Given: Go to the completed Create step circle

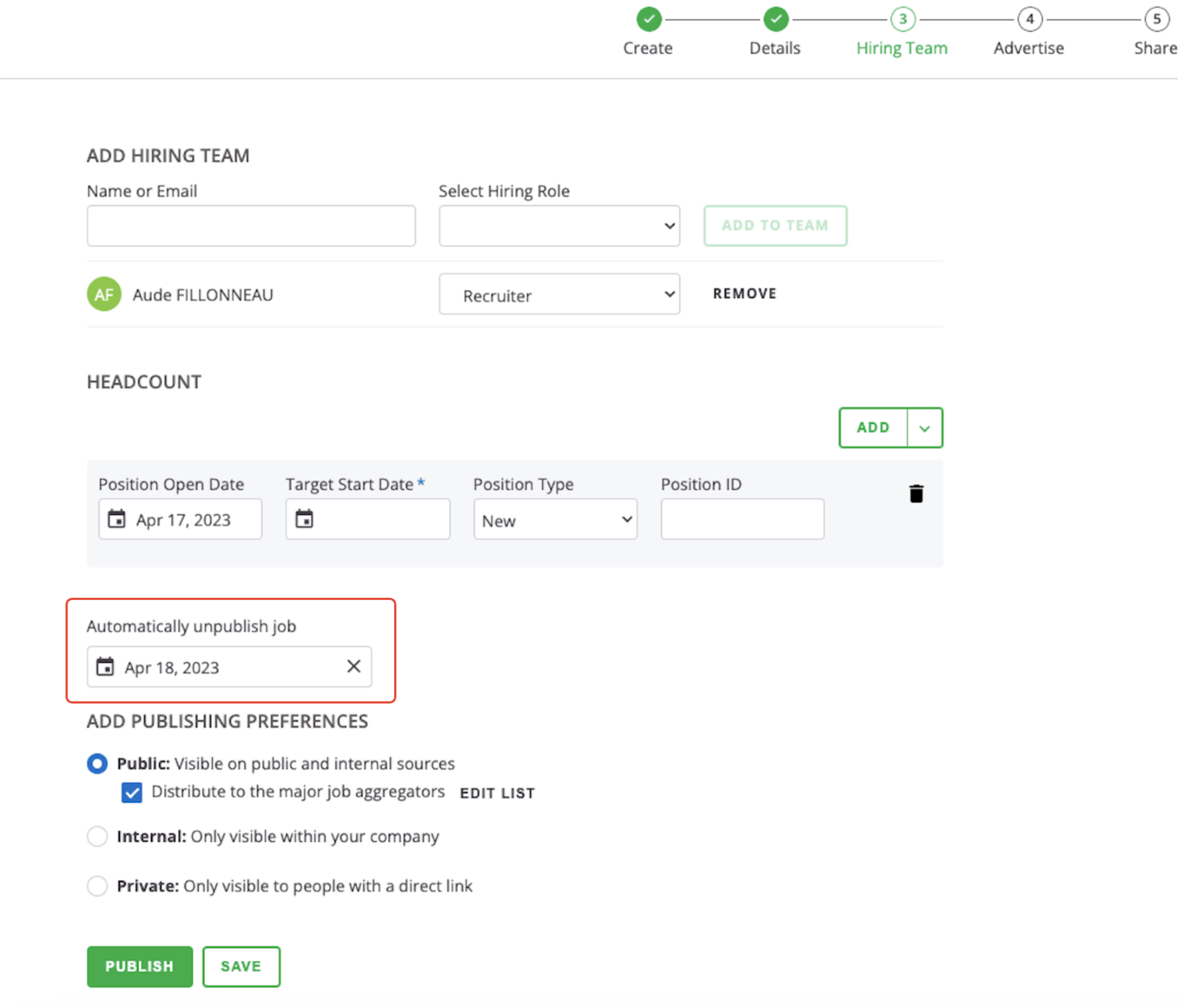Looking at the screenshot, I should (649, 20).
